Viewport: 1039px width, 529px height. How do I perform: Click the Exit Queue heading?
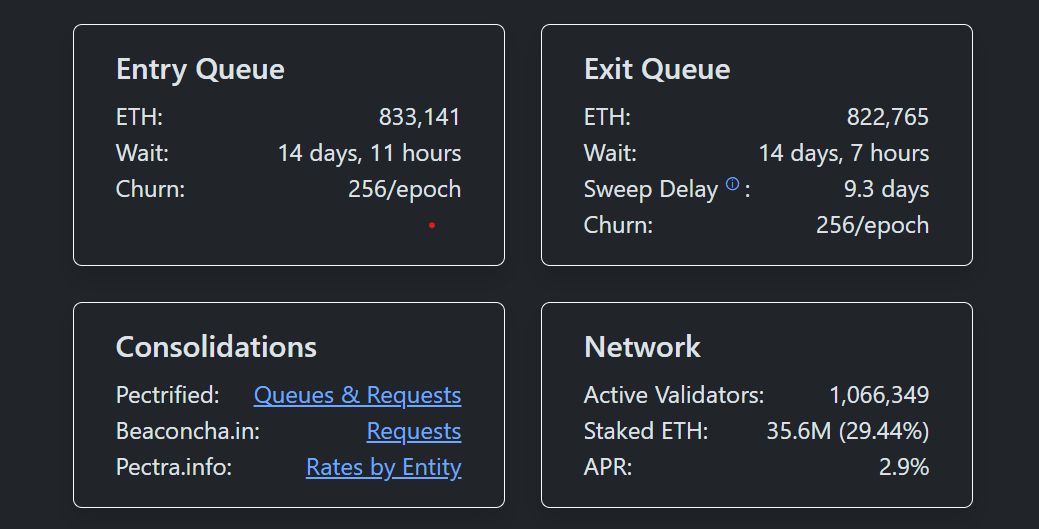(x=656, y=69)
